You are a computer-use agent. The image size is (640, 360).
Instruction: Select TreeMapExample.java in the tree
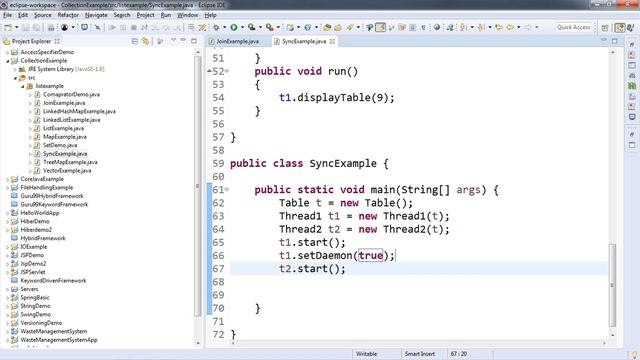click(70, 162)
